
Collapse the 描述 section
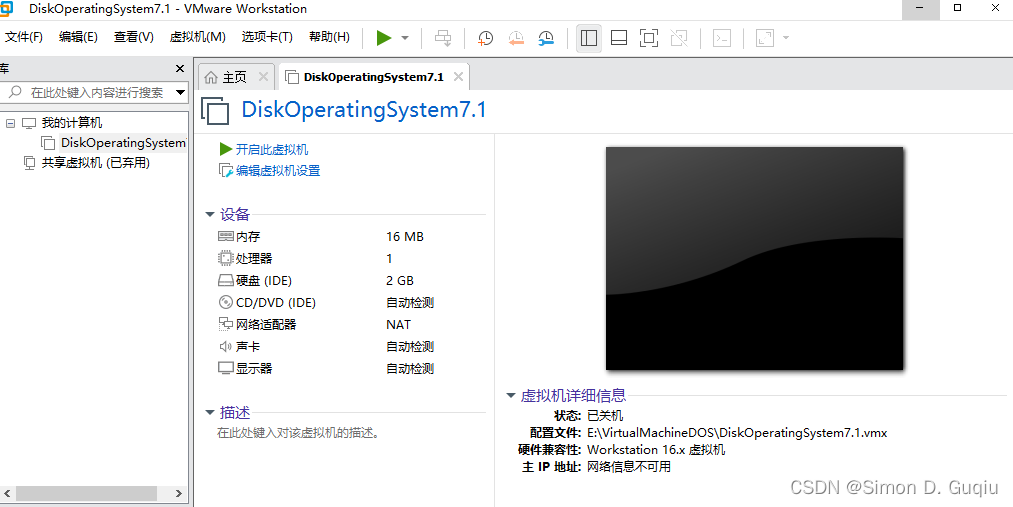point(209,412)
